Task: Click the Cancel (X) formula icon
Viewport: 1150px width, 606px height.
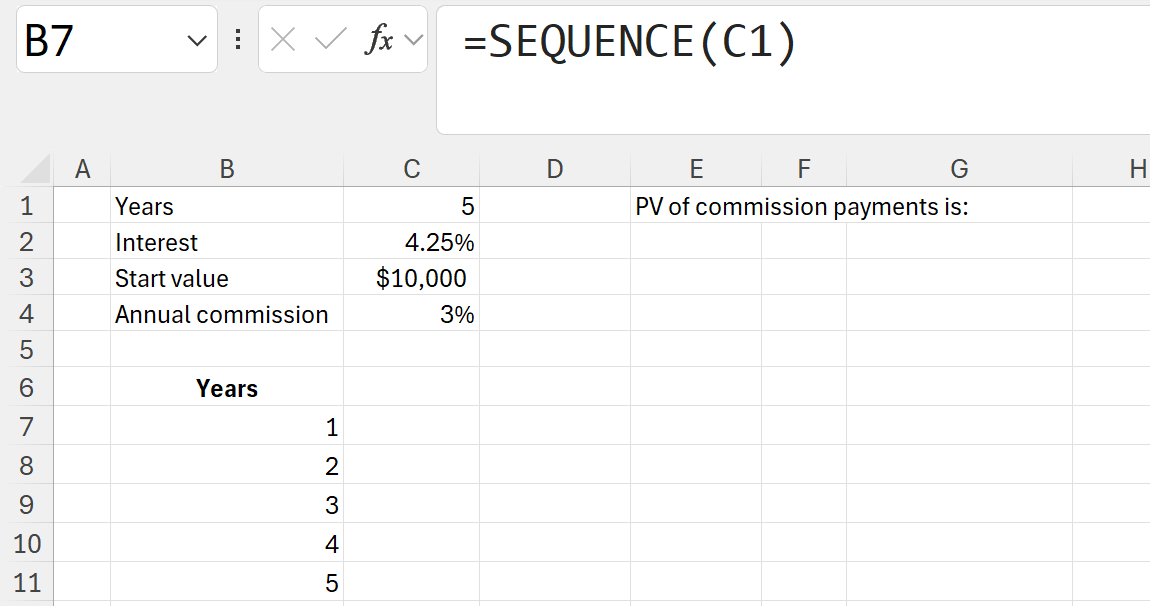Action: click(x=283, y=40)
